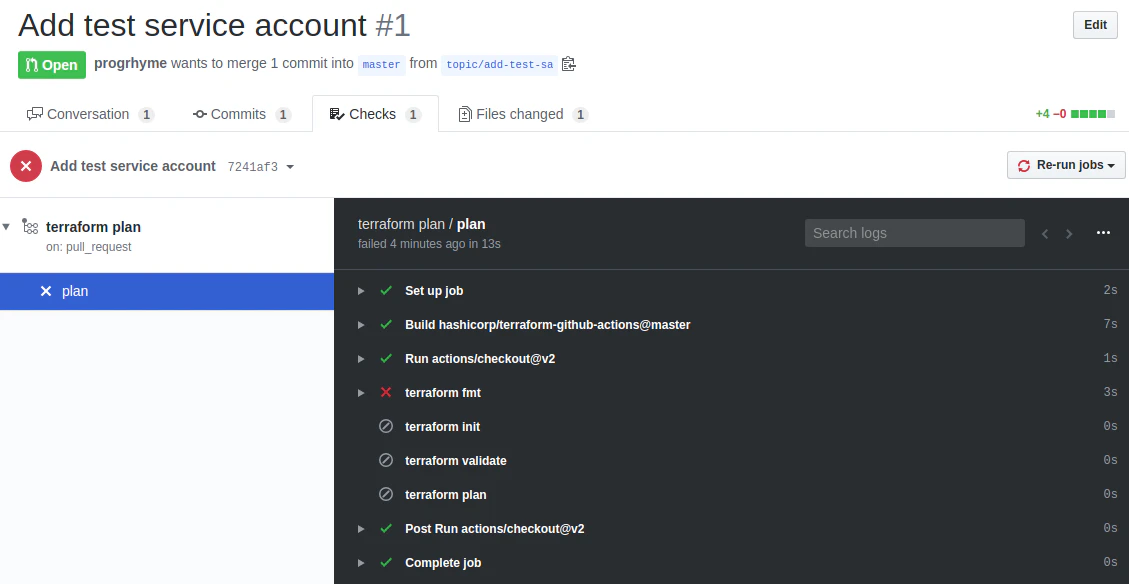Click the red failed status icon
The image size is (1129, 584).
coord(26,166)
